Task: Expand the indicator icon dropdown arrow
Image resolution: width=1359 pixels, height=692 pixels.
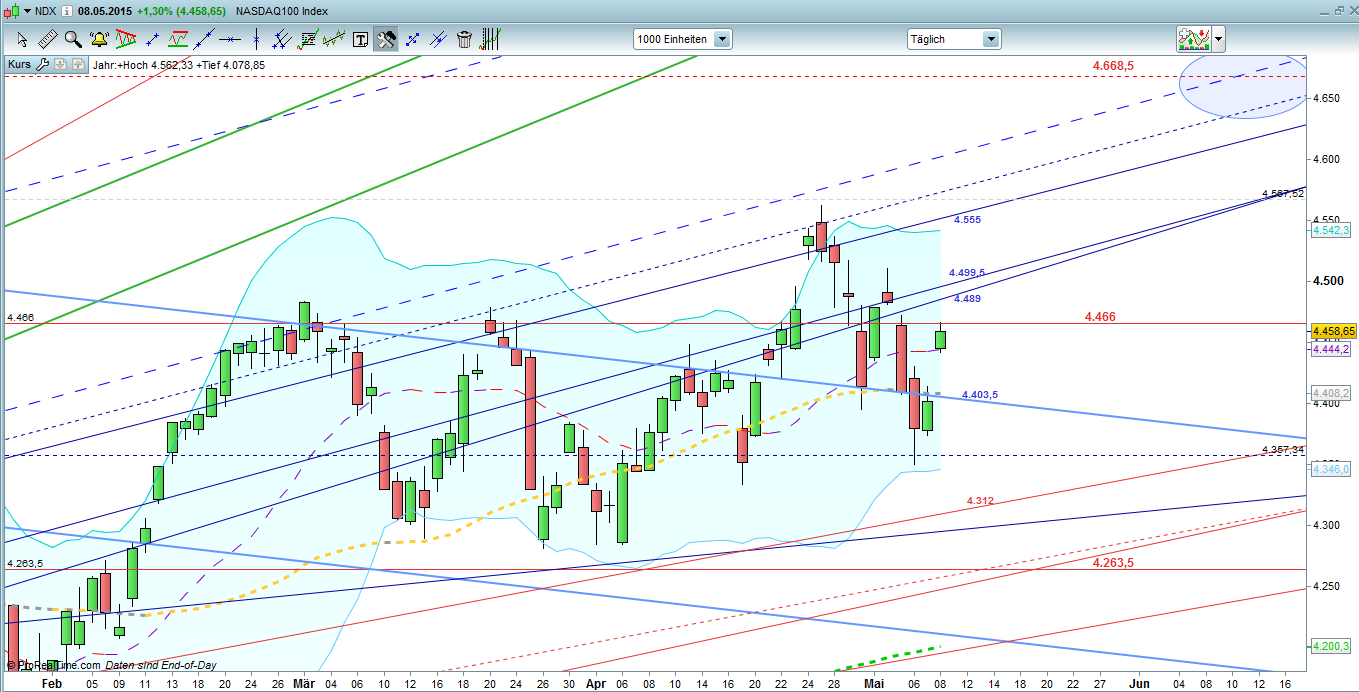Action: pyautogui.click(x=1219, y=39)
